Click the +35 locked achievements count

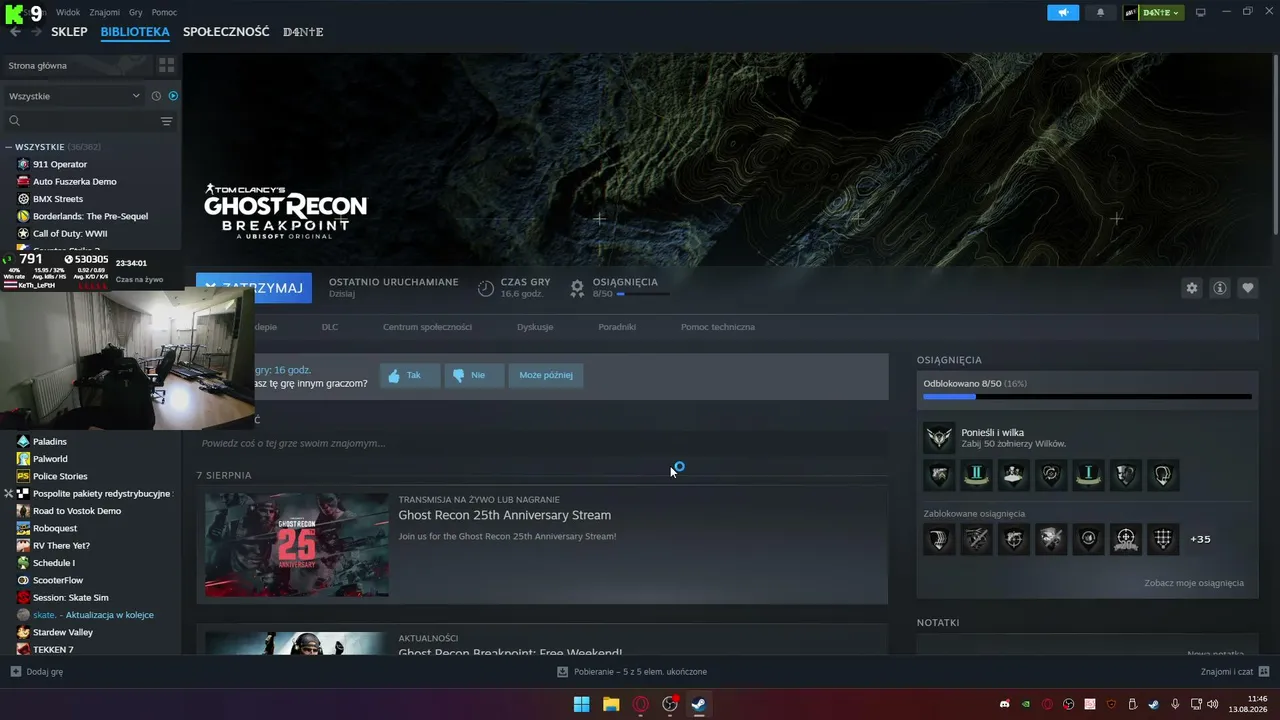tap(1200, 539)
